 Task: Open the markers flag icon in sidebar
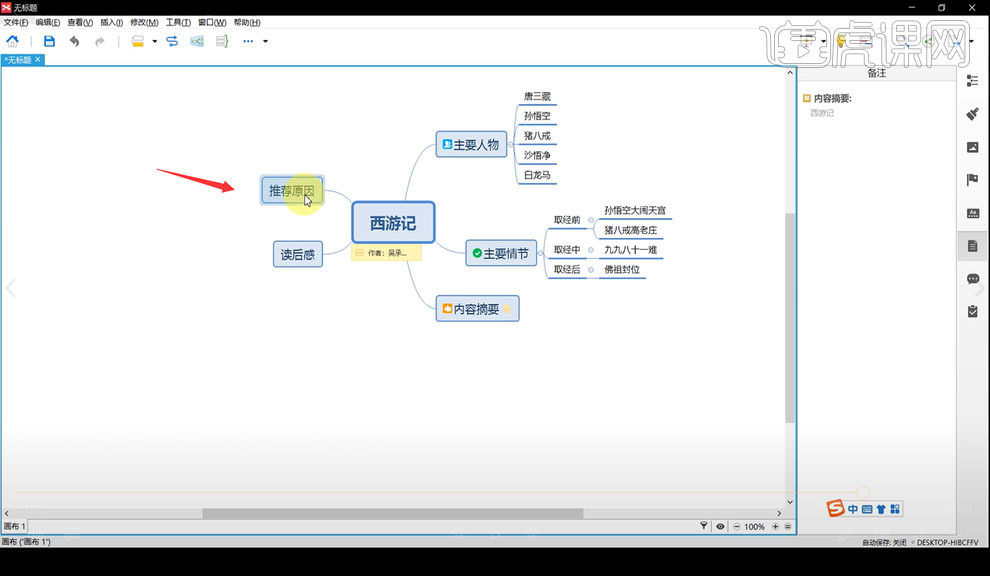[972, 180]
